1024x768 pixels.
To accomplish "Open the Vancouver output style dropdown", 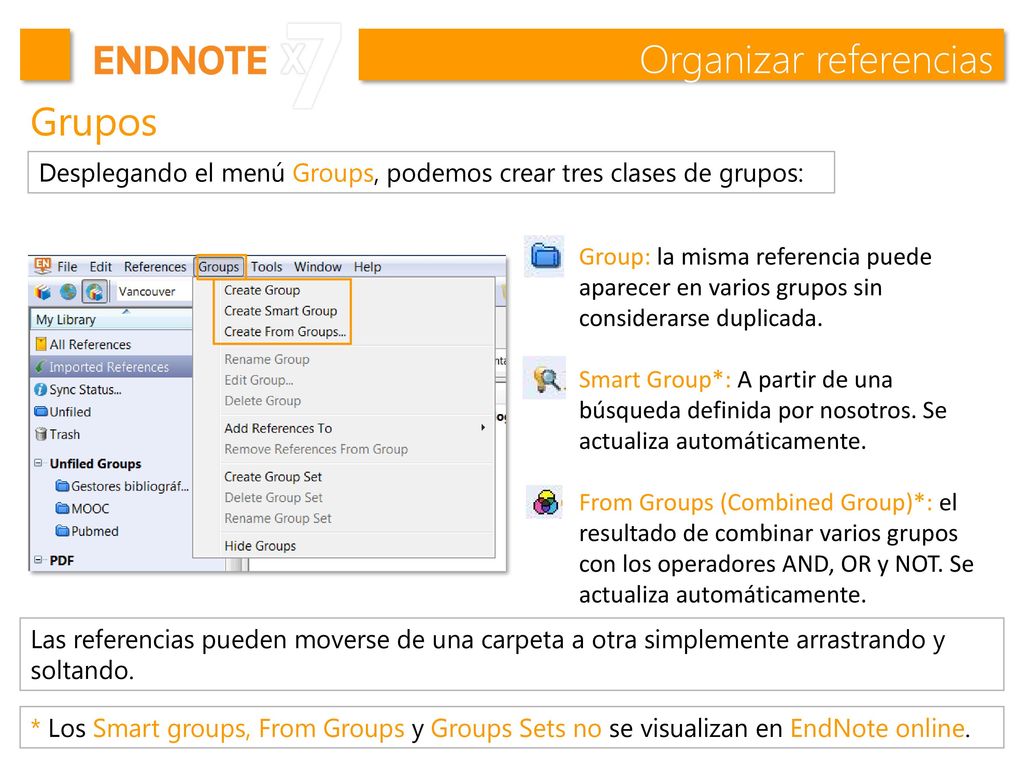I will click(x=153, y=292).
